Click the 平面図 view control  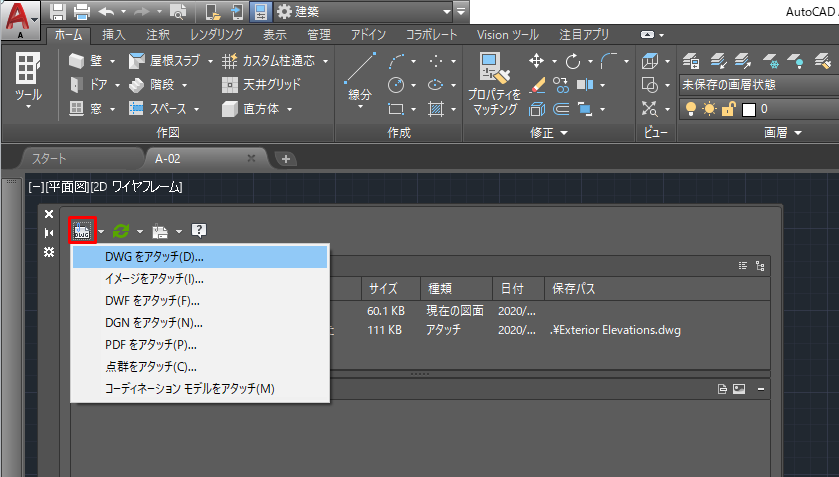click(x=67, y=187)
